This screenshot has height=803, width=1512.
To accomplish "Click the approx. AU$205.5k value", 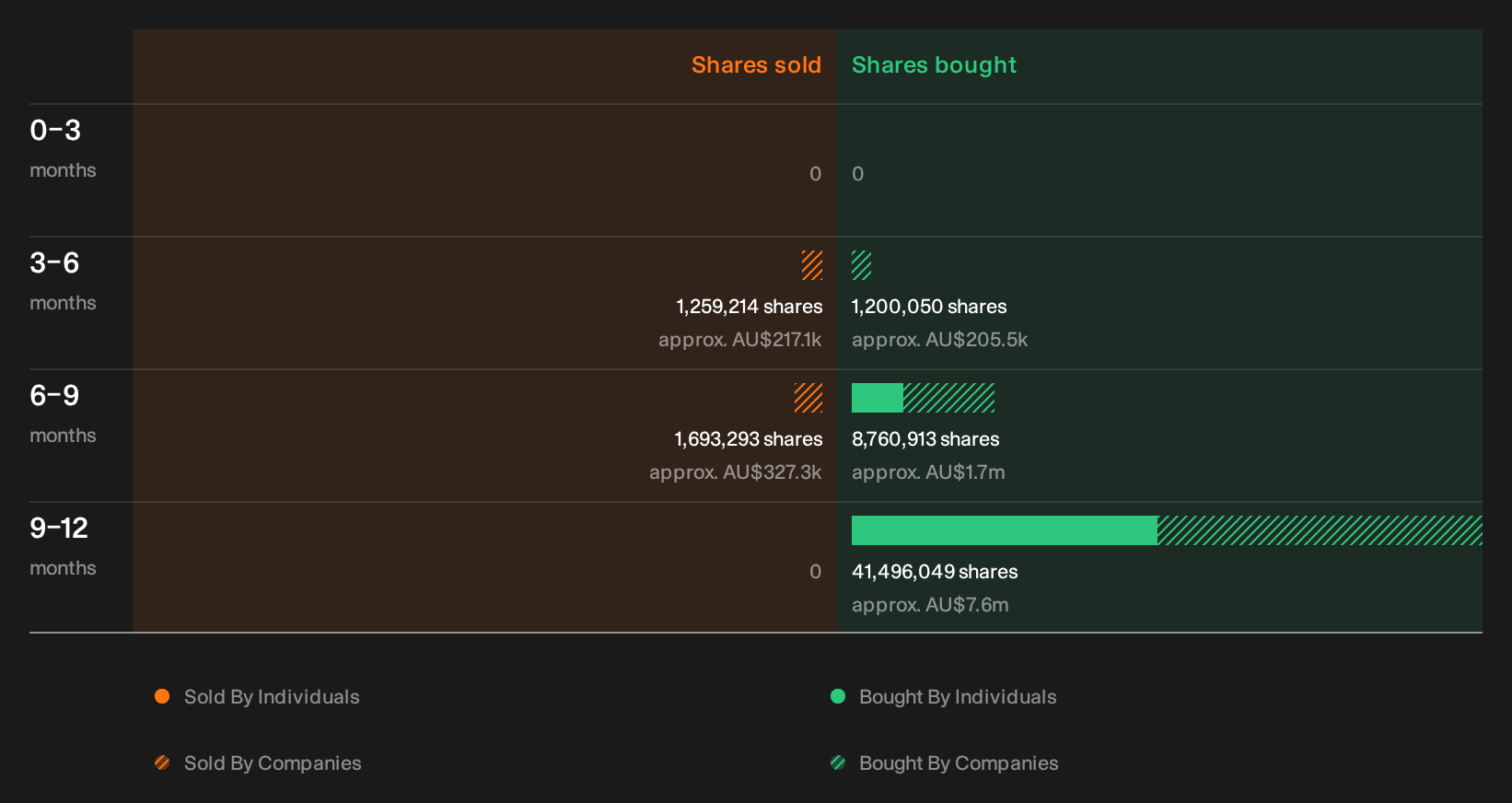I will (x=940, y=340).
